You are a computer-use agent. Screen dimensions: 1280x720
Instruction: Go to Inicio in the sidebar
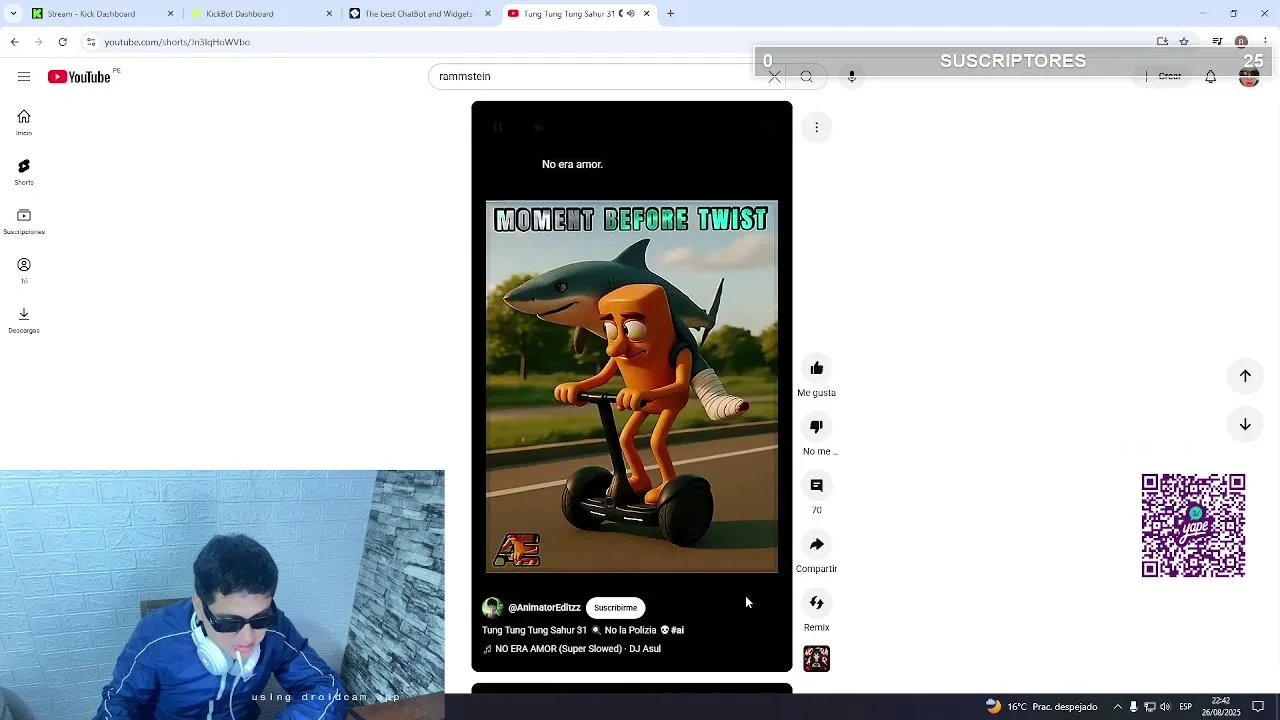[x=24, y=122]
